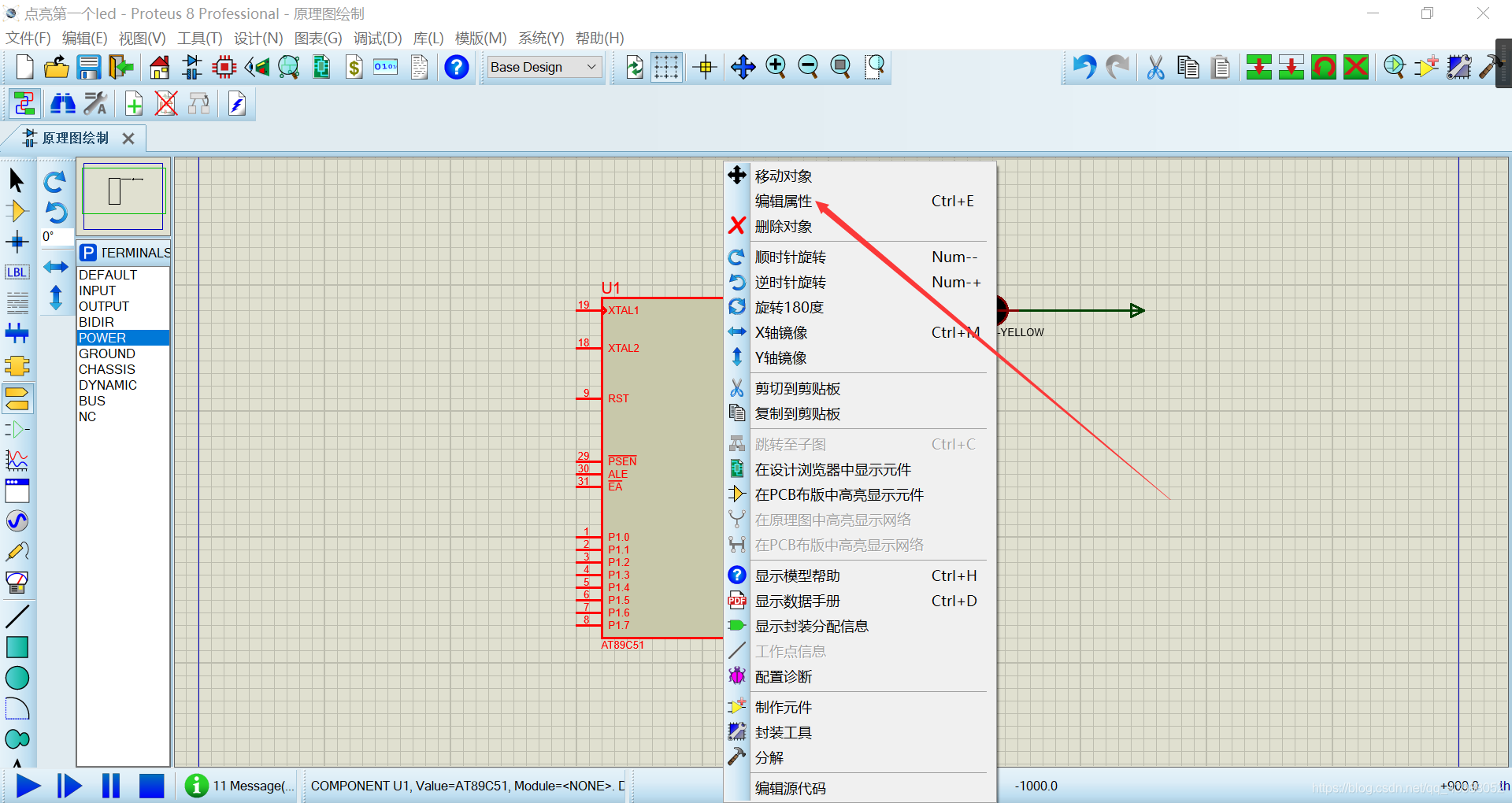The height and width of the screenshot is (803, 1512).
Task: Choose 编辑源代码 in the context menu
Action: (x=860, y=789)
